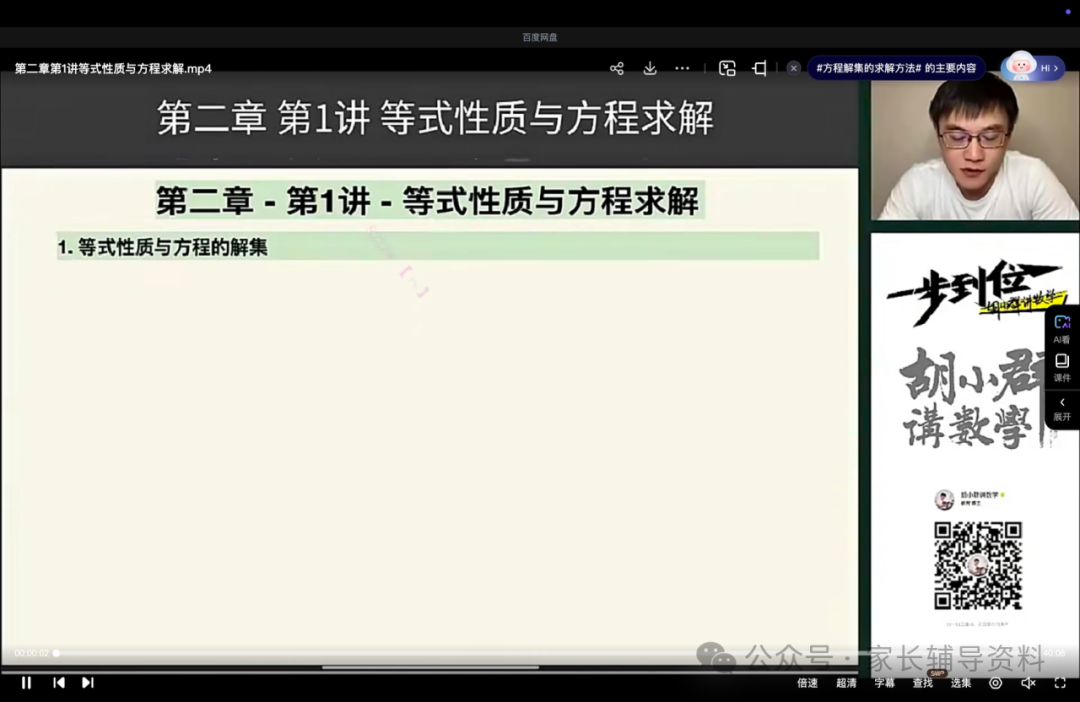Screen dimensions: 1080x702
Task: Skip to the next video
Action: pos(87,683)
